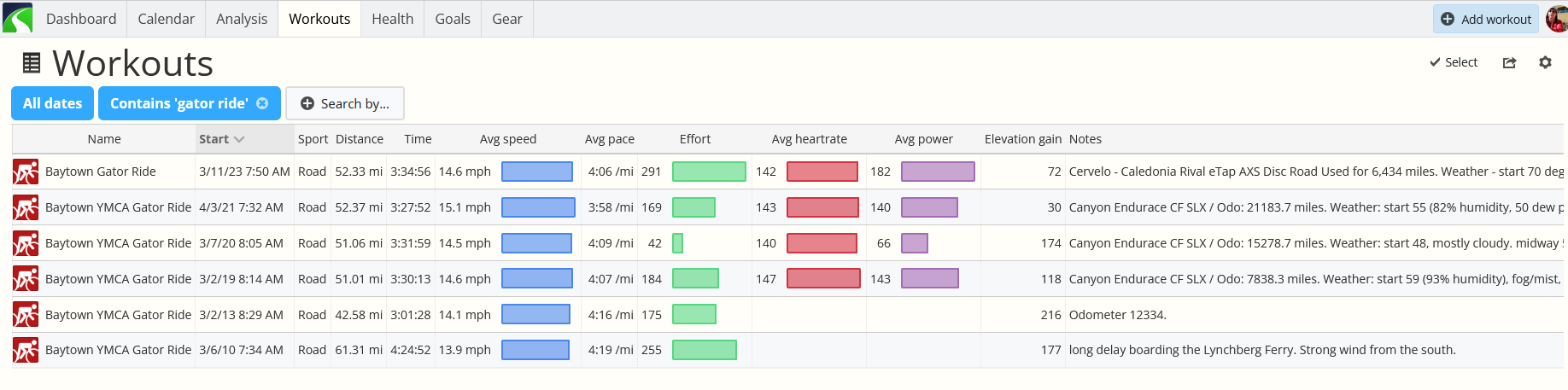Open the 'Search by...' filter dropdown
The width and height of the screenshot is (1568, 390).
click(345, 103)
